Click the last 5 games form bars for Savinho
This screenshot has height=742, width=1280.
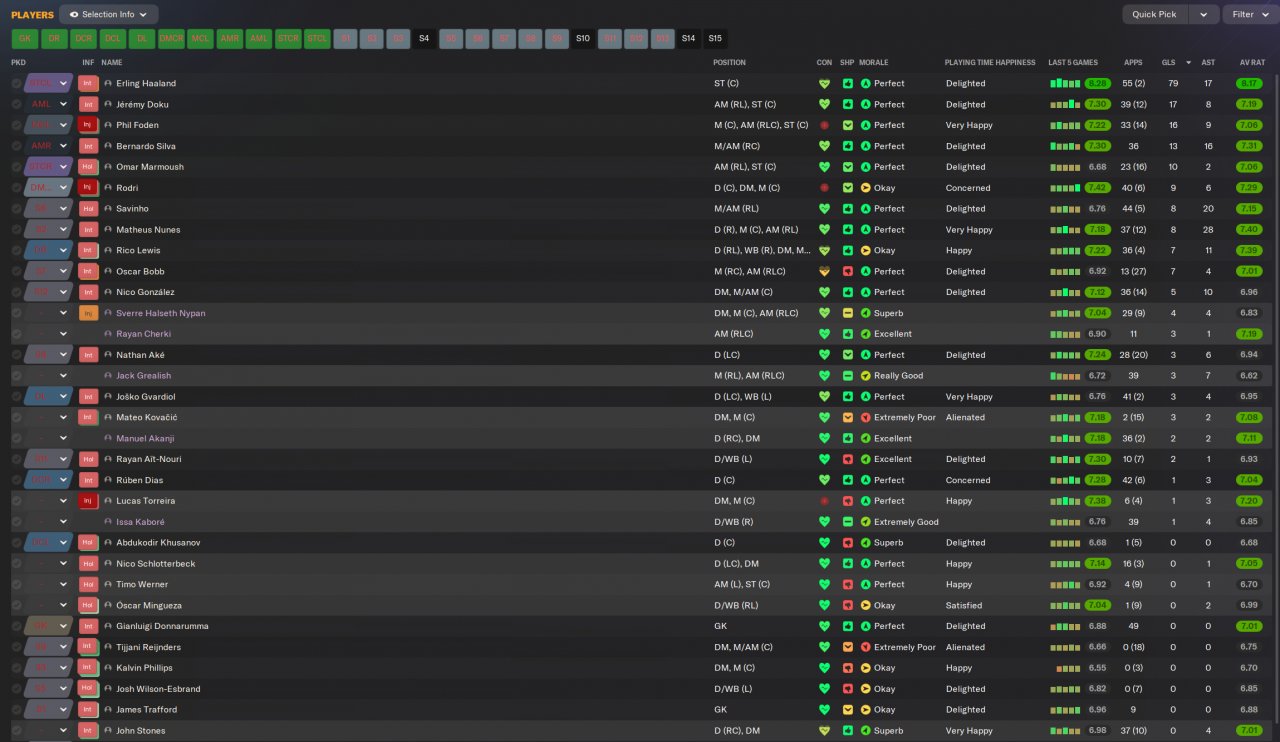[1065, 209]
